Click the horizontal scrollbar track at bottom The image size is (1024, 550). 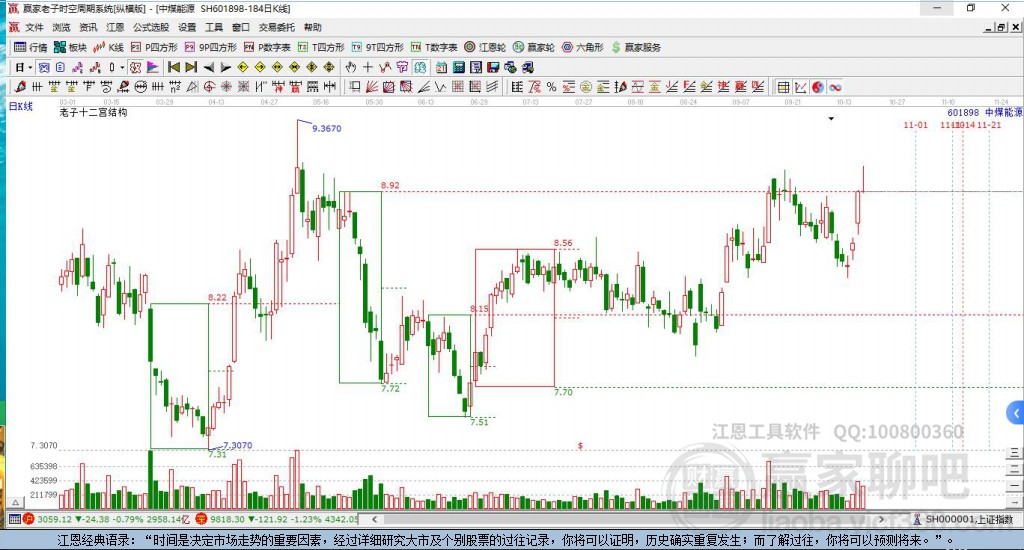point(628,519)
